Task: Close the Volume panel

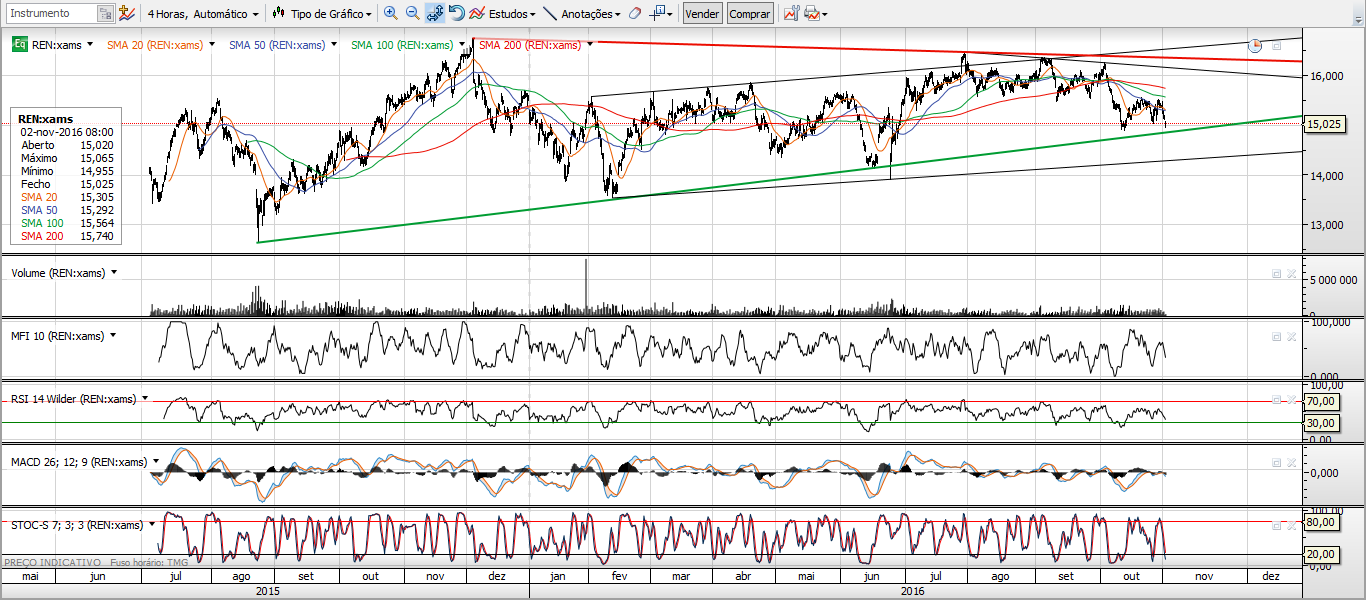Action: coord(1291,273)
